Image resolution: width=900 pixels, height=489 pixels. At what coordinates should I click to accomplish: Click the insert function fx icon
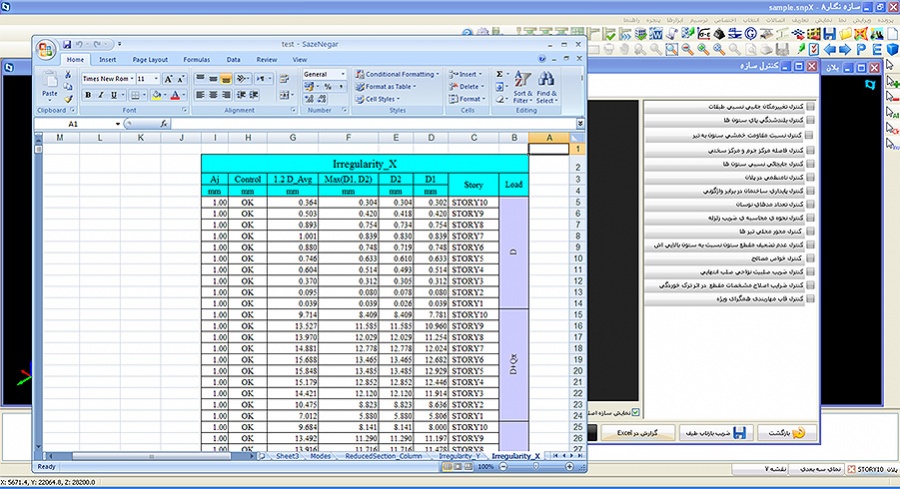[165, 124]
